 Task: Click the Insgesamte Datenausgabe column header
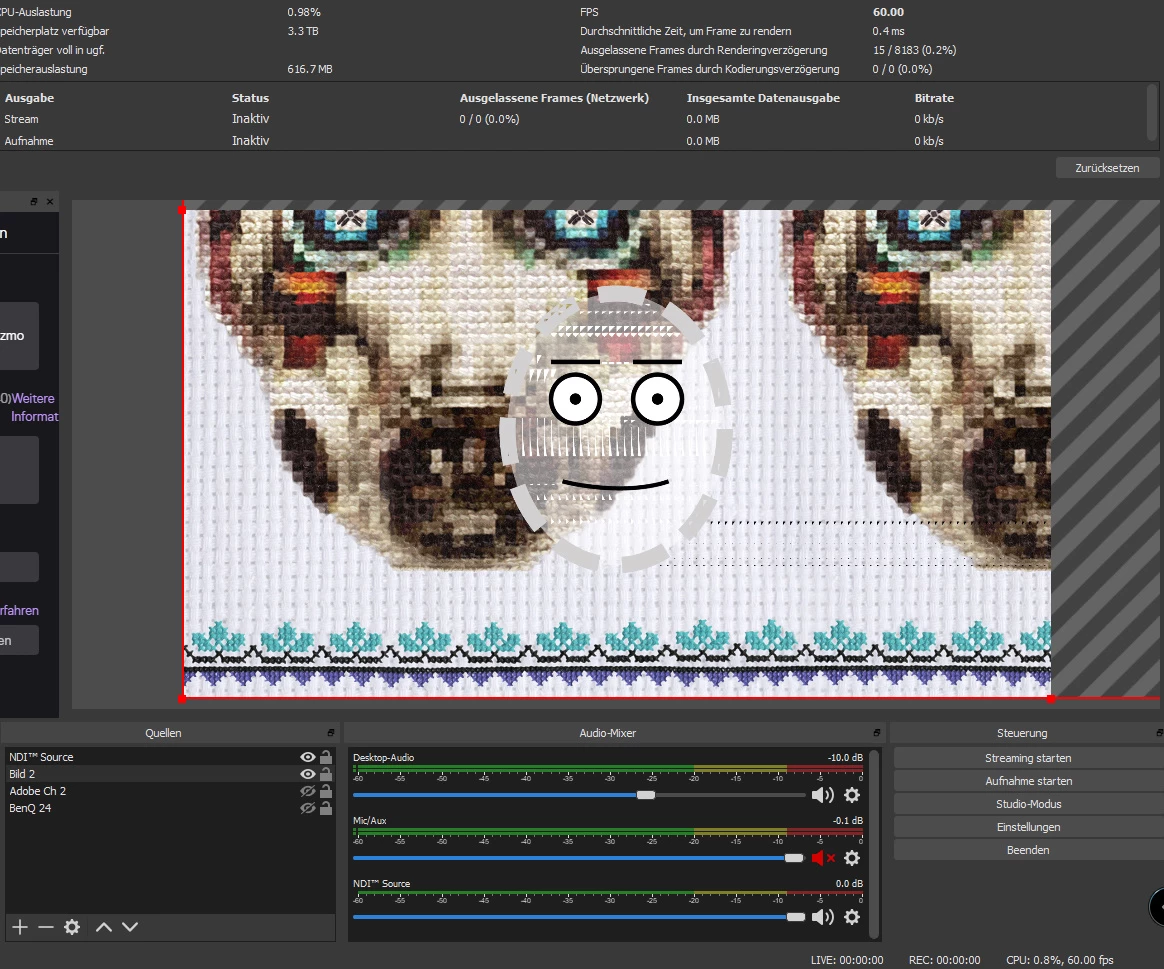pos(763,98)
